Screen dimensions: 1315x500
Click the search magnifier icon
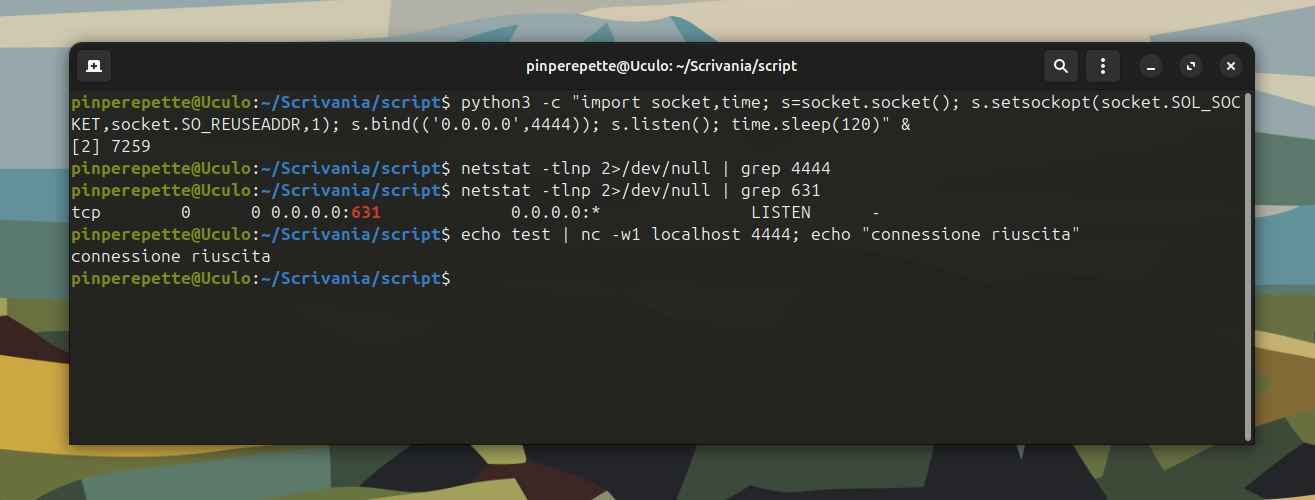click(1060, 66)
